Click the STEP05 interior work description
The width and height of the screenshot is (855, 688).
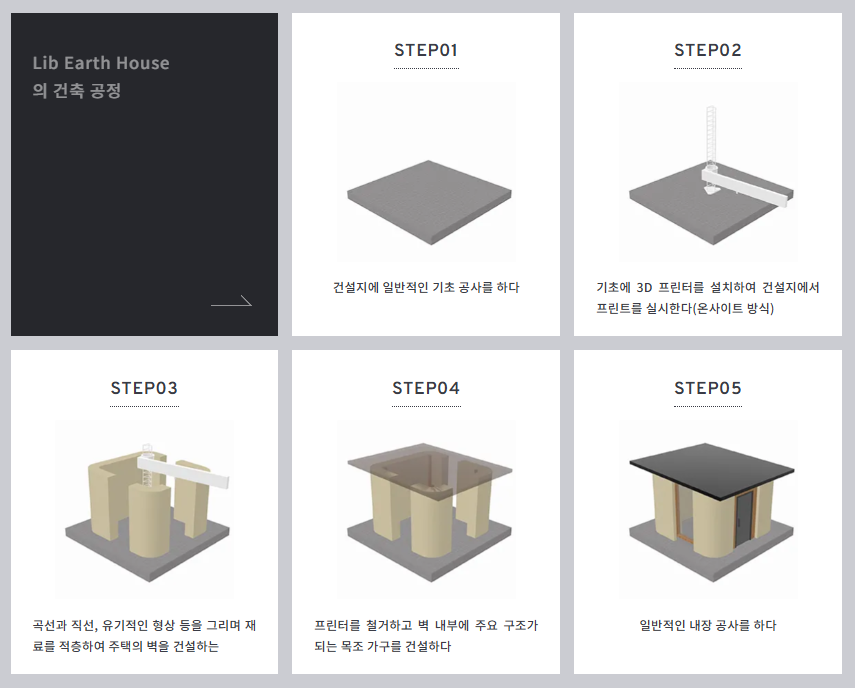click(708, 625)
